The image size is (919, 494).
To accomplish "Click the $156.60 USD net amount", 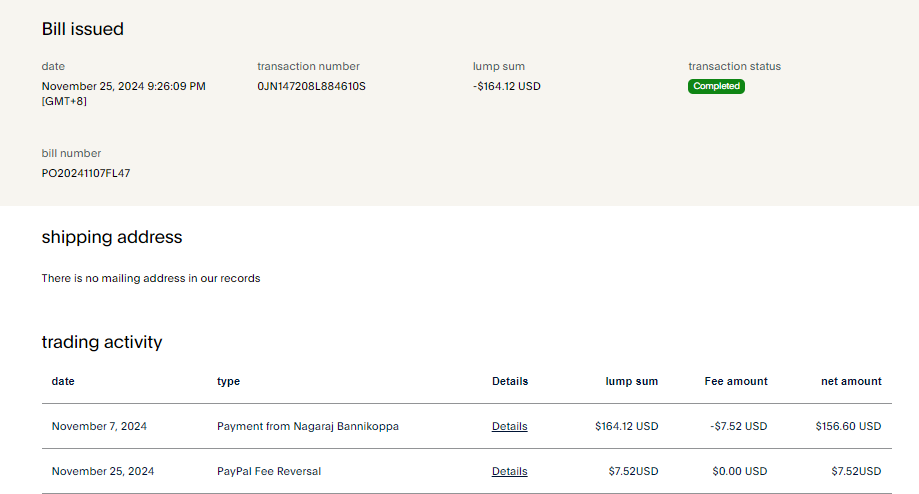I will [848, 426].
